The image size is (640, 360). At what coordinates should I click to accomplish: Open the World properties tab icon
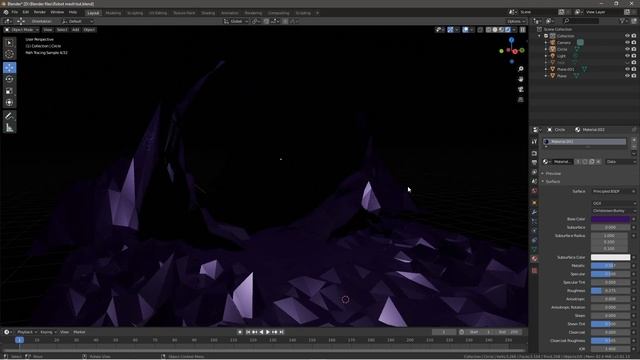pos(534,191)
